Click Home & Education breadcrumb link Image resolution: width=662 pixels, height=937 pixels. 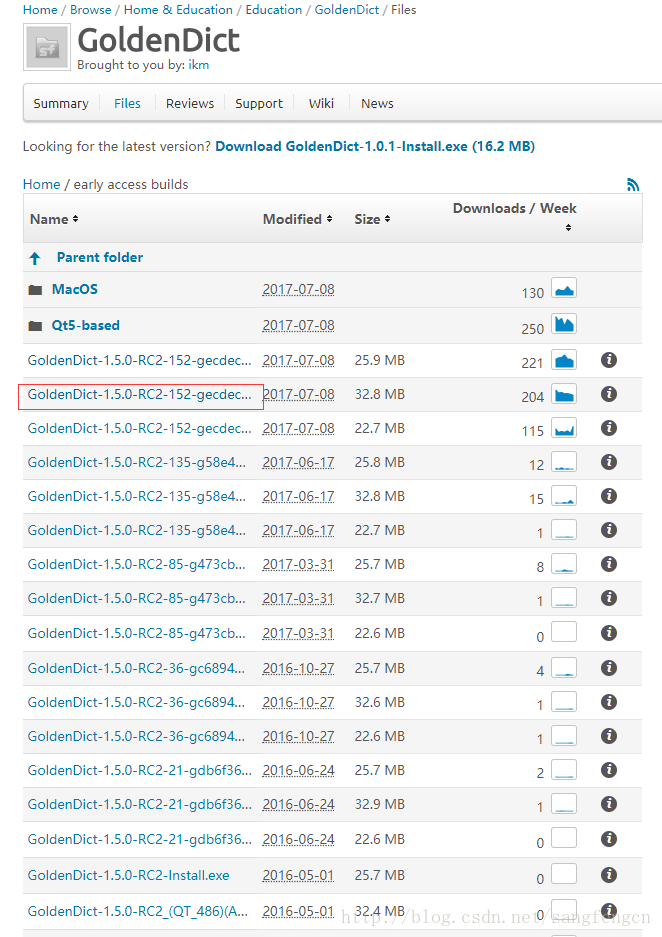pyautogui.click(x=178, y=10)
